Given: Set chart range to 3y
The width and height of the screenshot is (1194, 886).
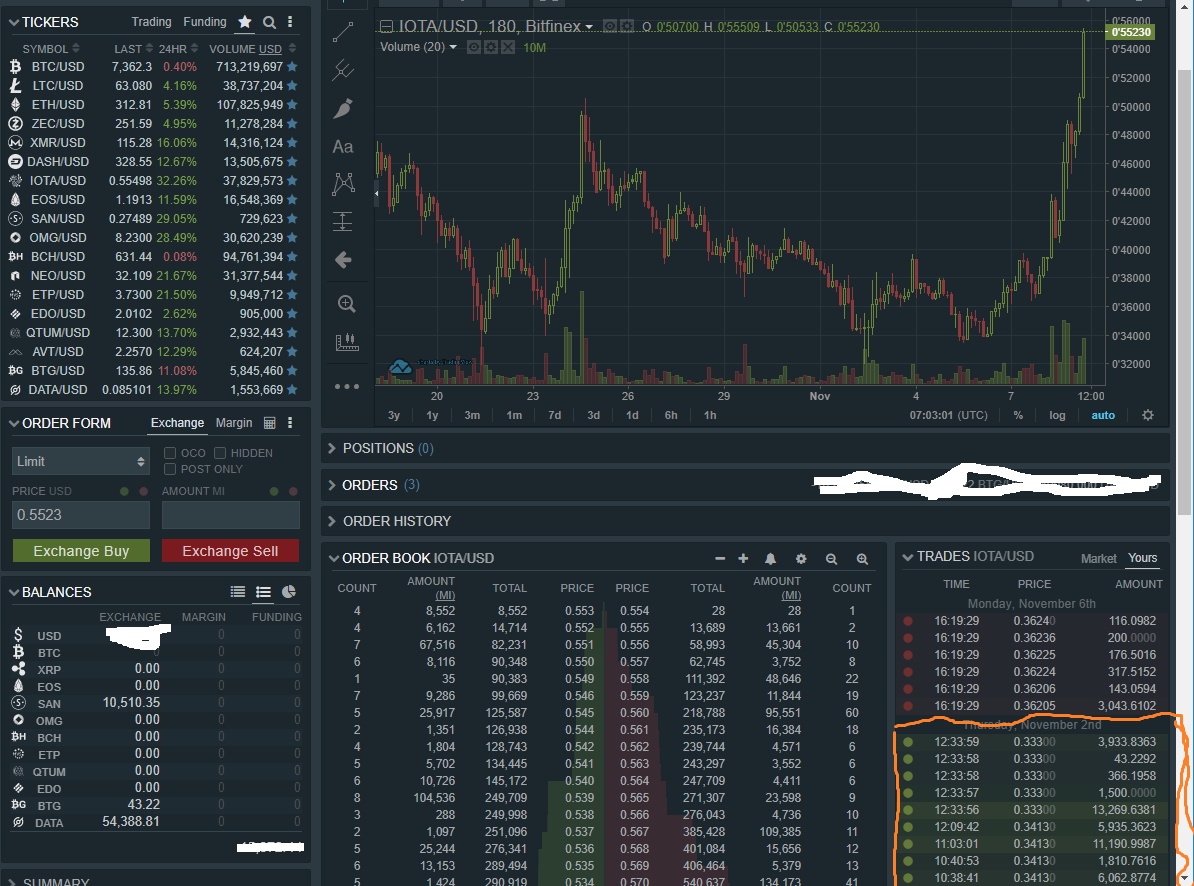Looking at the screenshot, I should (x=394, y=415).
